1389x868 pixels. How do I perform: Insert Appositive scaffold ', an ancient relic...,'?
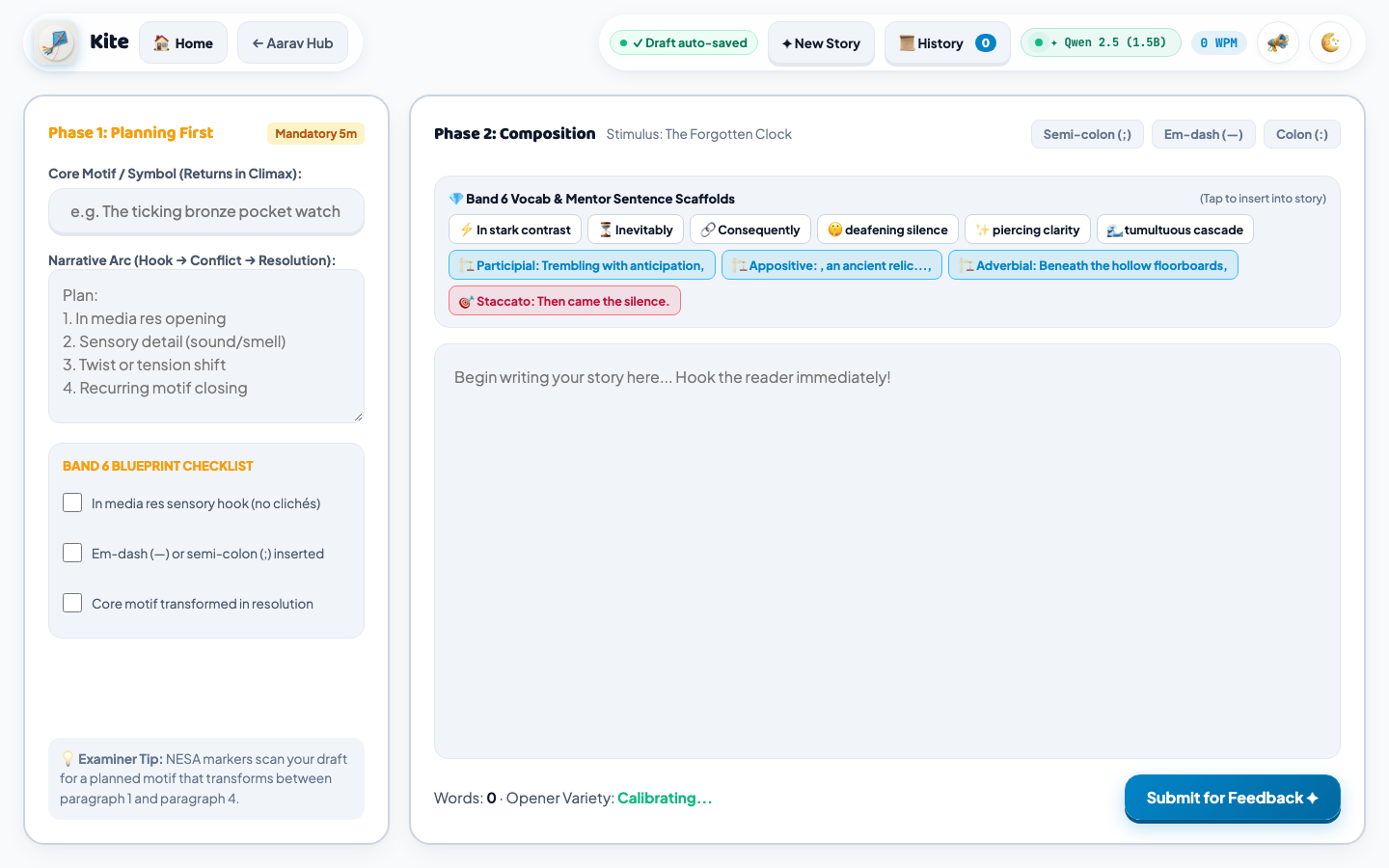(x=831, y=265)
